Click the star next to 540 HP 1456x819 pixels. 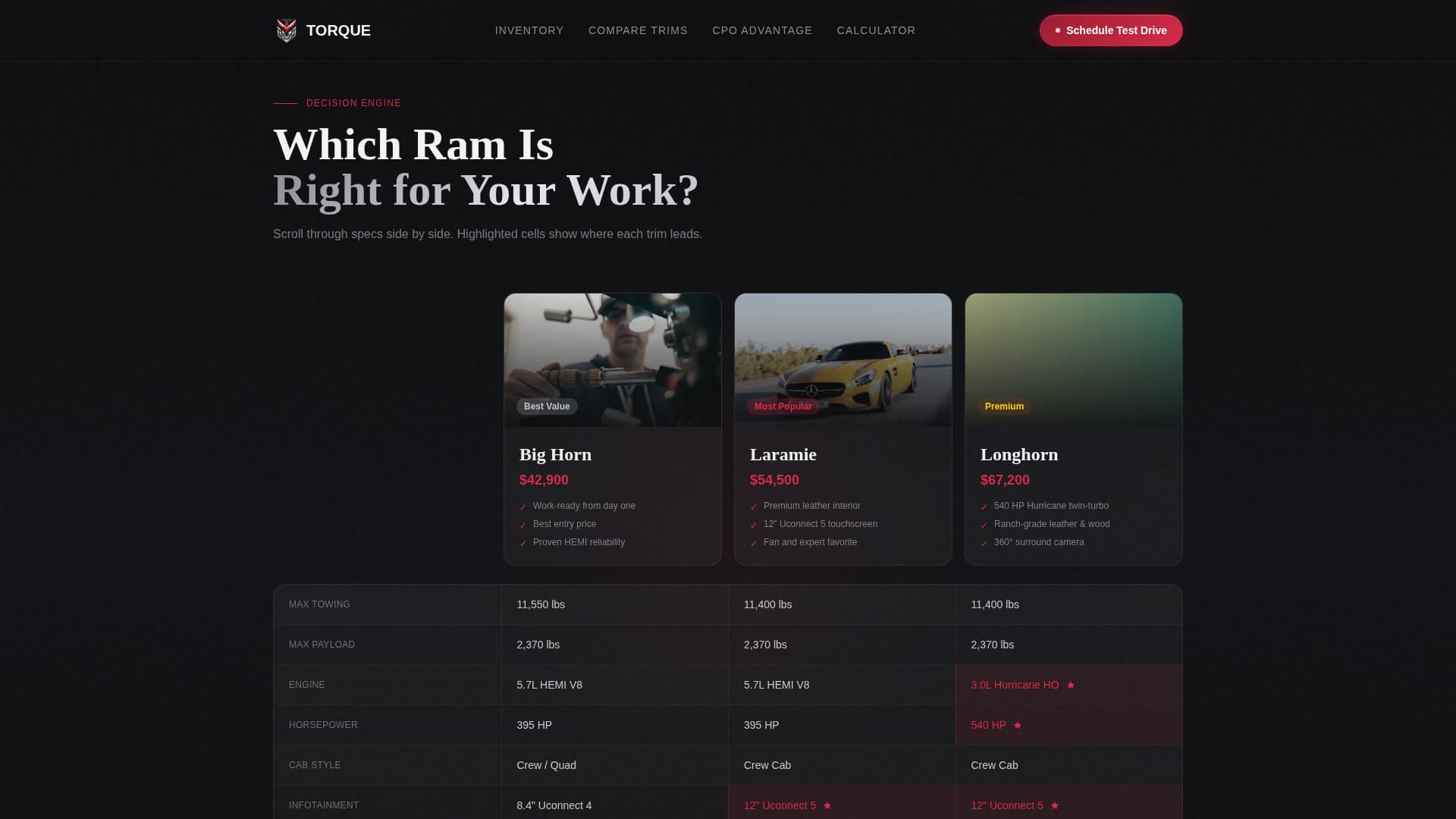pos(1018,725)
